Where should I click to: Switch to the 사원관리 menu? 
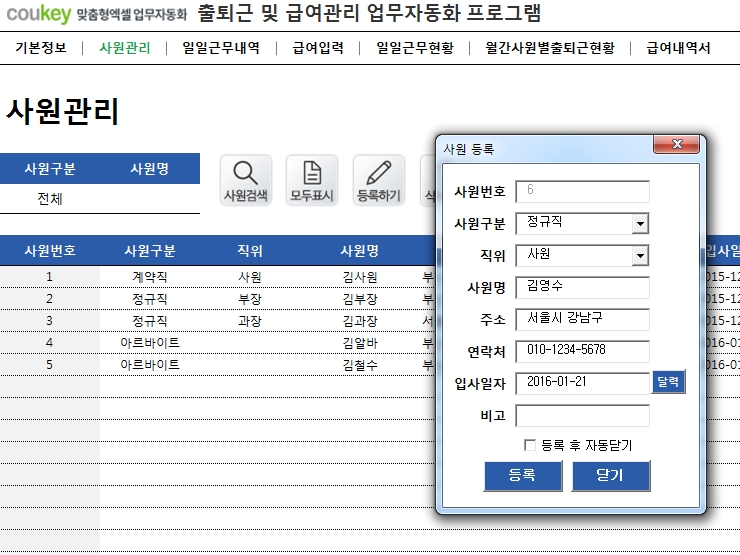(x=125, y=48)
